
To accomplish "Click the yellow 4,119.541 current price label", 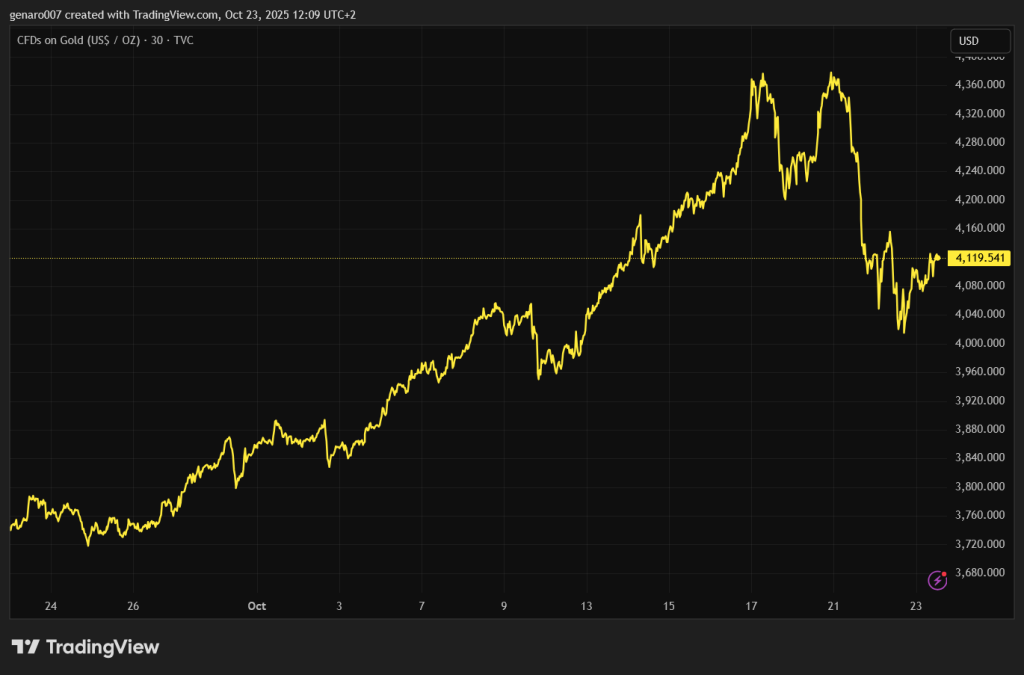I will pos(980,258).
